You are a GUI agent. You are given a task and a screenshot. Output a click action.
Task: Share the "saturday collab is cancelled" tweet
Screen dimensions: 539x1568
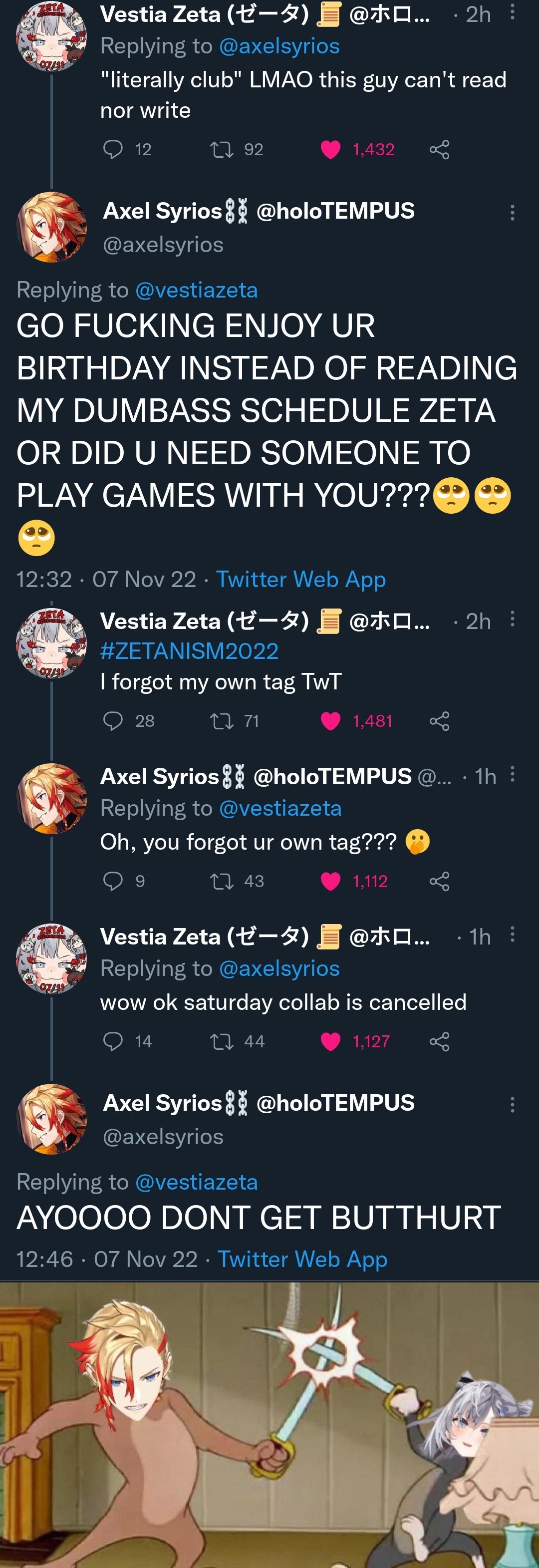439,1041
